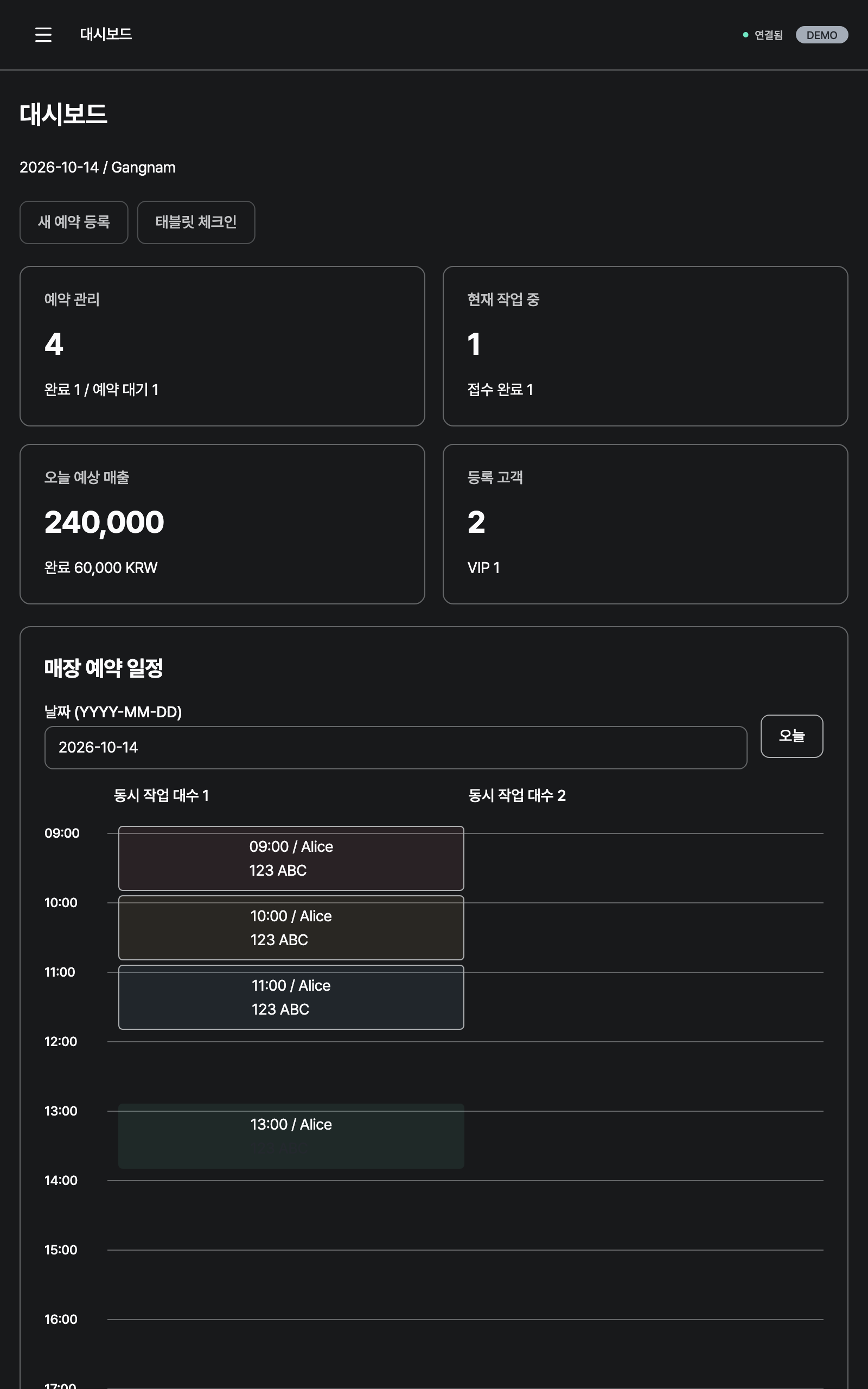Click the 동시 작업 대수 1 column header

coord(161,795)
